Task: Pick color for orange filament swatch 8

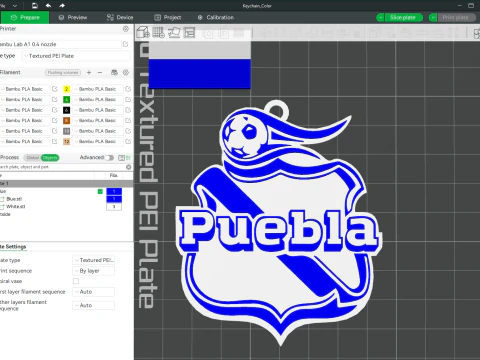Action: point(67,120)
